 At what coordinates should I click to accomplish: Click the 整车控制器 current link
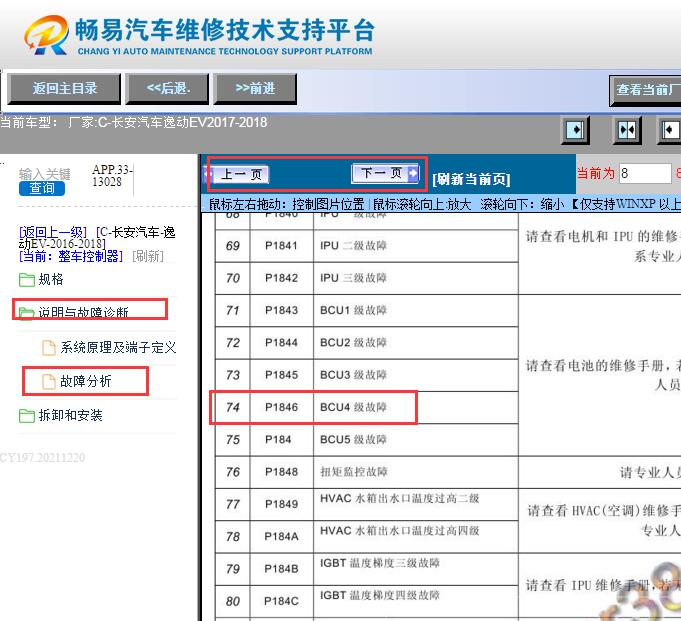coord(71,256)
